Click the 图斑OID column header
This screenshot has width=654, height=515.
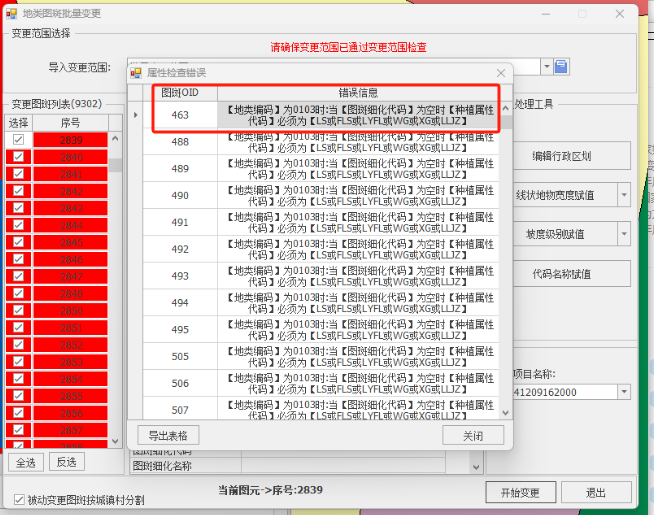[x=180, y=92]
